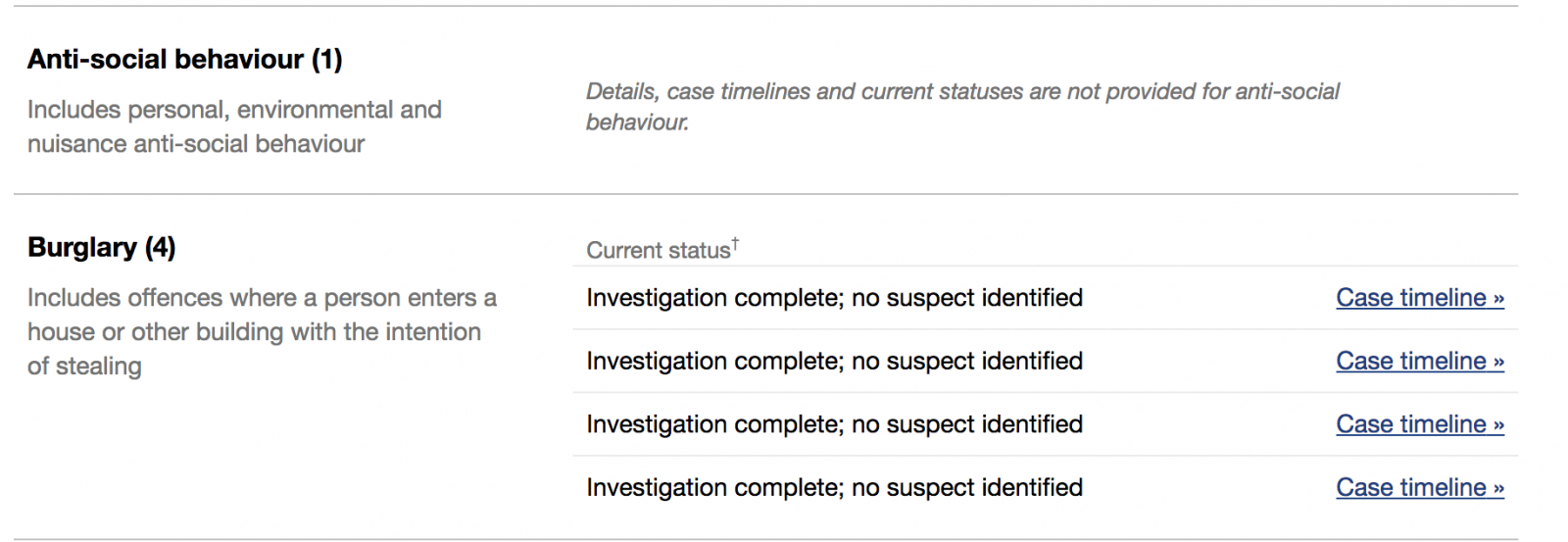Open the first burglary Case timeline link
Screen dimensions: 1568x542
click(1419, 298)
